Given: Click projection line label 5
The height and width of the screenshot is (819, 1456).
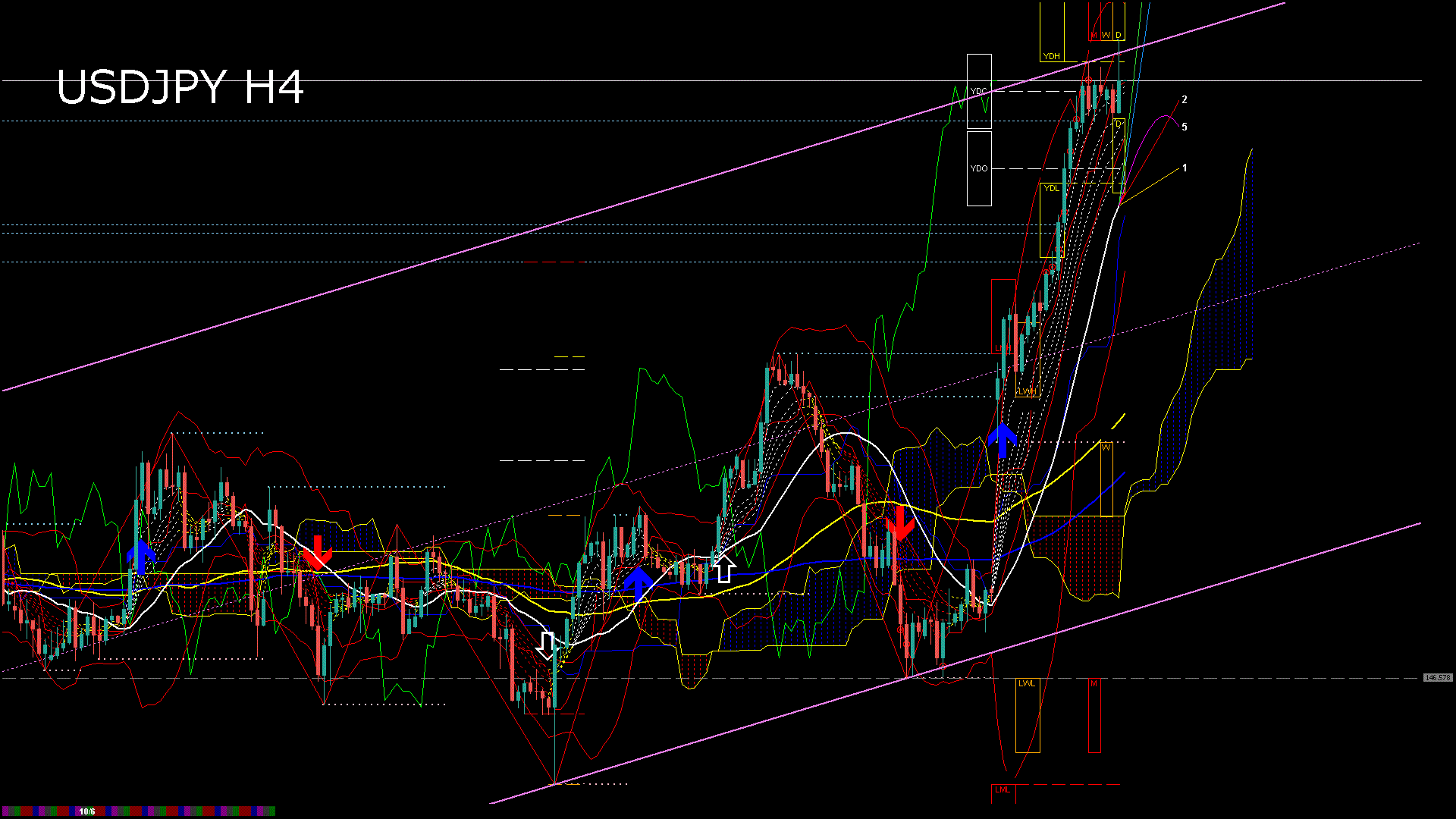Looking at the screenshot, I should pyautogui.click(x=1185, y=127).
